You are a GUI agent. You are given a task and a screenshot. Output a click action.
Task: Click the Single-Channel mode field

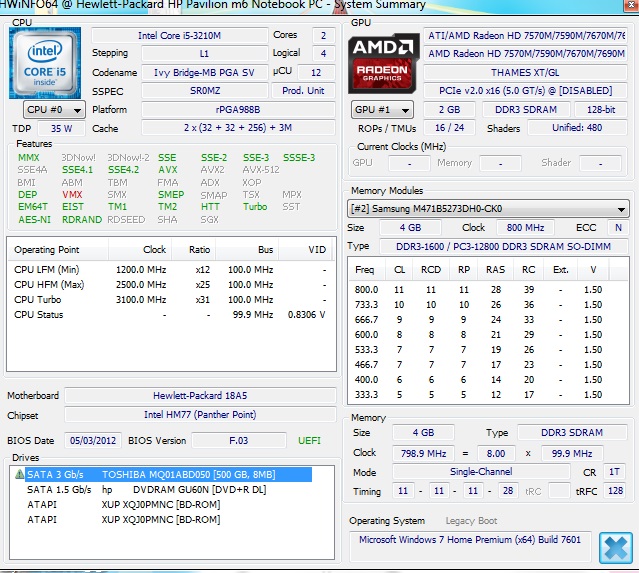[x=481, y=472]
